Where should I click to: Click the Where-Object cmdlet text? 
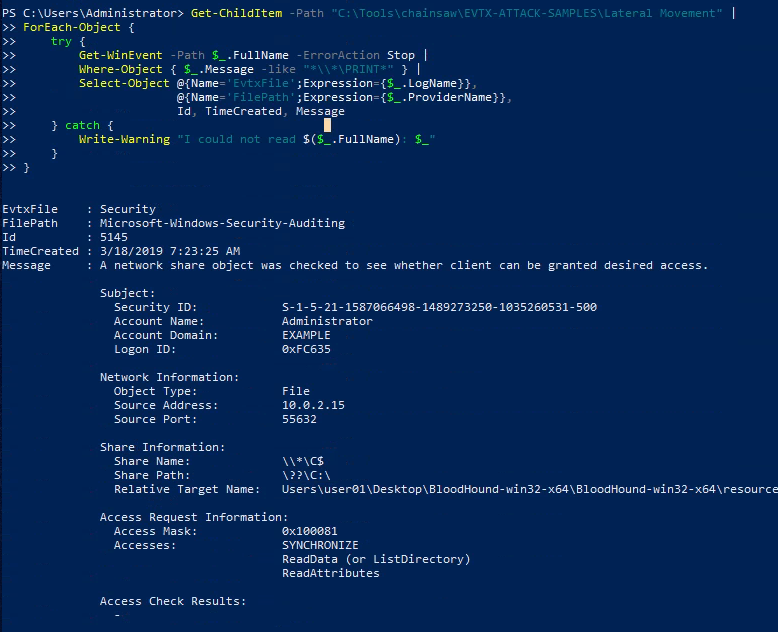point(121,69)
